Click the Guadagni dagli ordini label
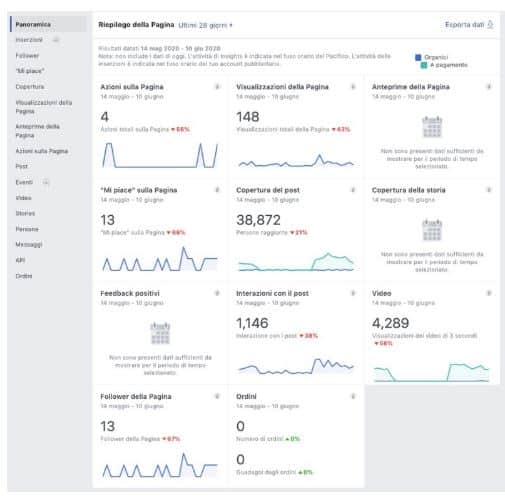 pos(266,472)
